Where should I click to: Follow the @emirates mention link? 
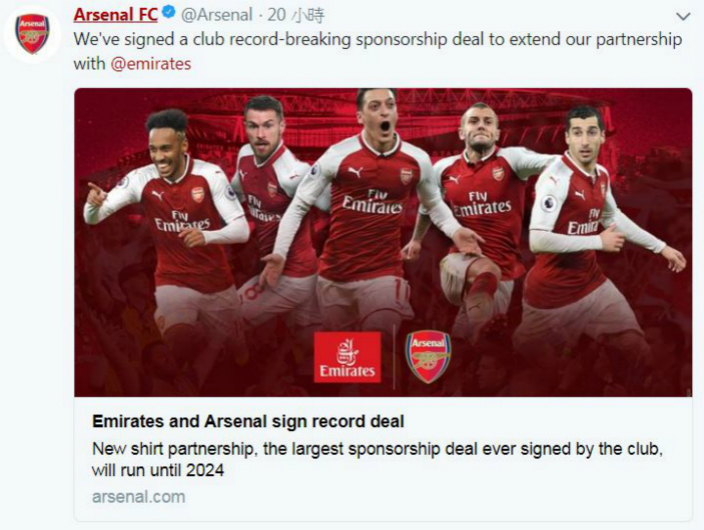coord(151,64)
